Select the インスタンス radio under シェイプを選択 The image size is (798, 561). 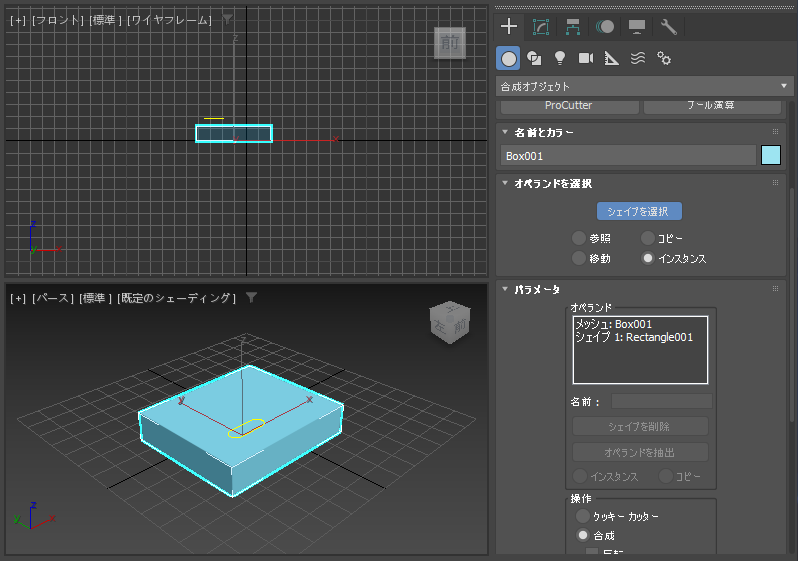(647, 258)
